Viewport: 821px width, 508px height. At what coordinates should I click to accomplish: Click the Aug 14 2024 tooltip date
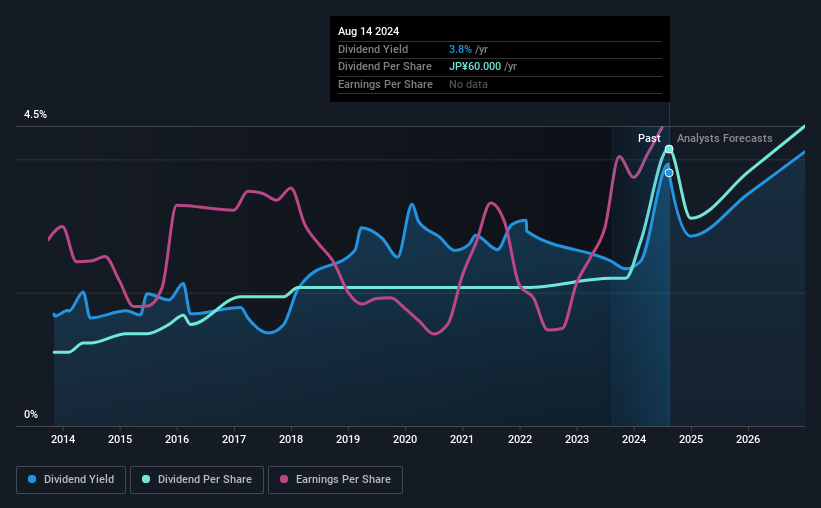369,31
